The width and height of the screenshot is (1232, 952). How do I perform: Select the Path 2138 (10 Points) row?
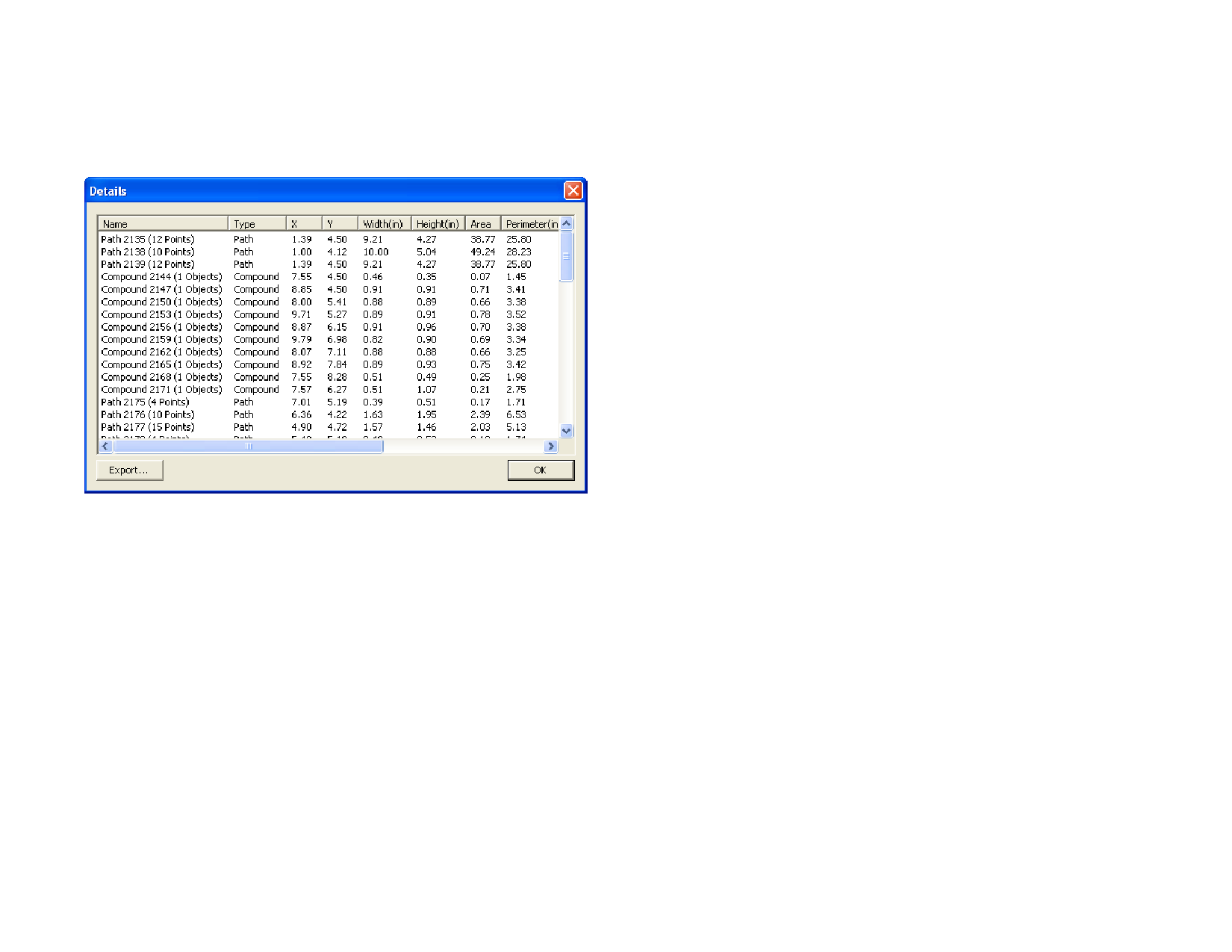pos(148,252)
